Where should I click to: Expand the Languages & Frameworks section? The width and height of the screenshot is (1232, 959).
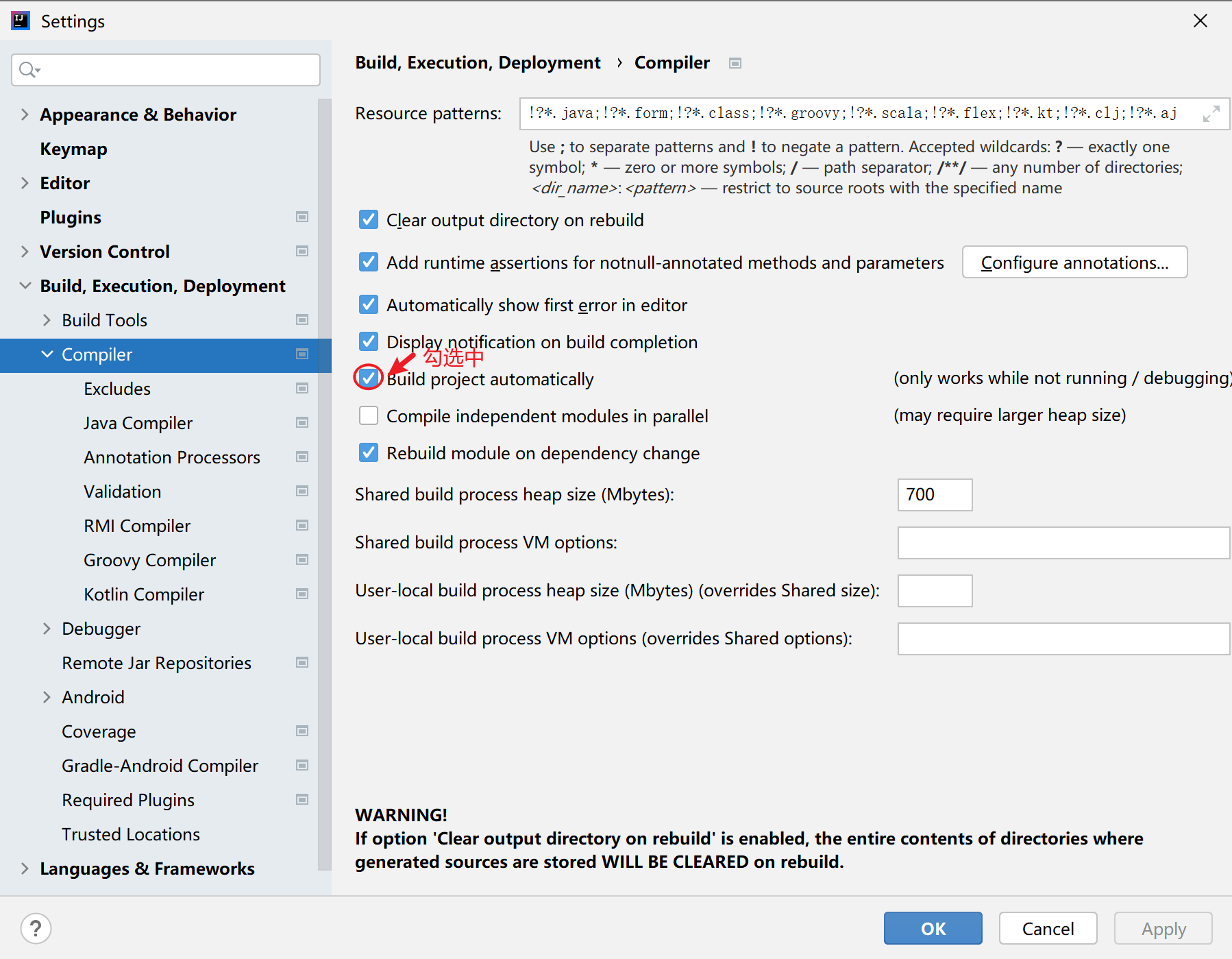pos(25,869)
